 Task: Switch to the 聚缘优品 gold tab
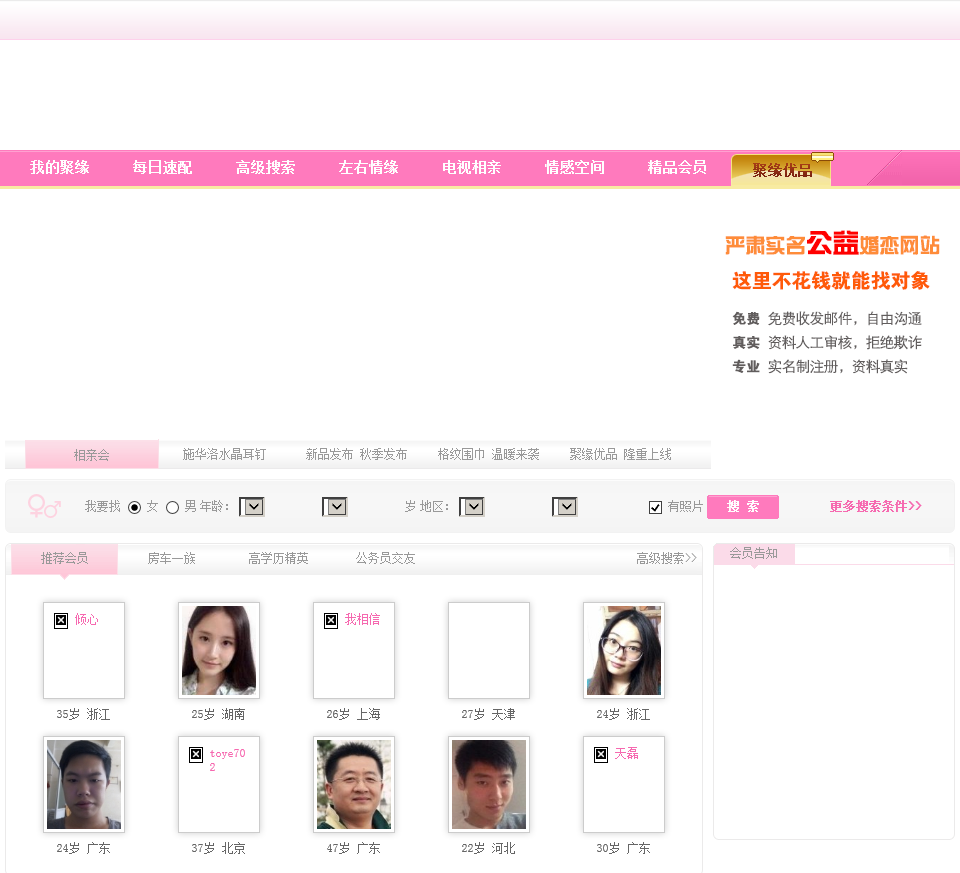[781, 170]
